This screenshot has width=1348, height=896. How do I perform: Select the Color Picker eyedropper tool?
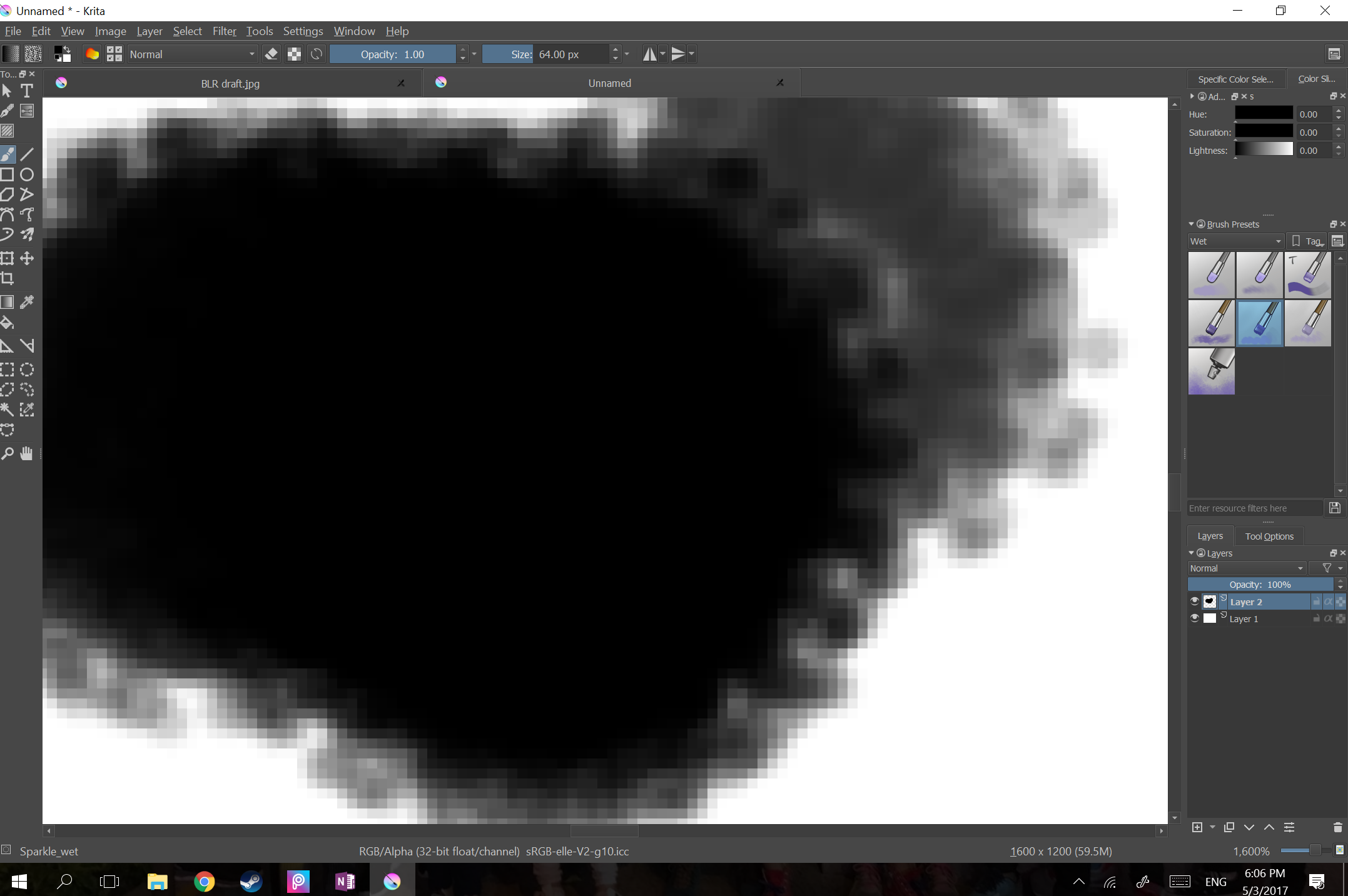(27, 303)
